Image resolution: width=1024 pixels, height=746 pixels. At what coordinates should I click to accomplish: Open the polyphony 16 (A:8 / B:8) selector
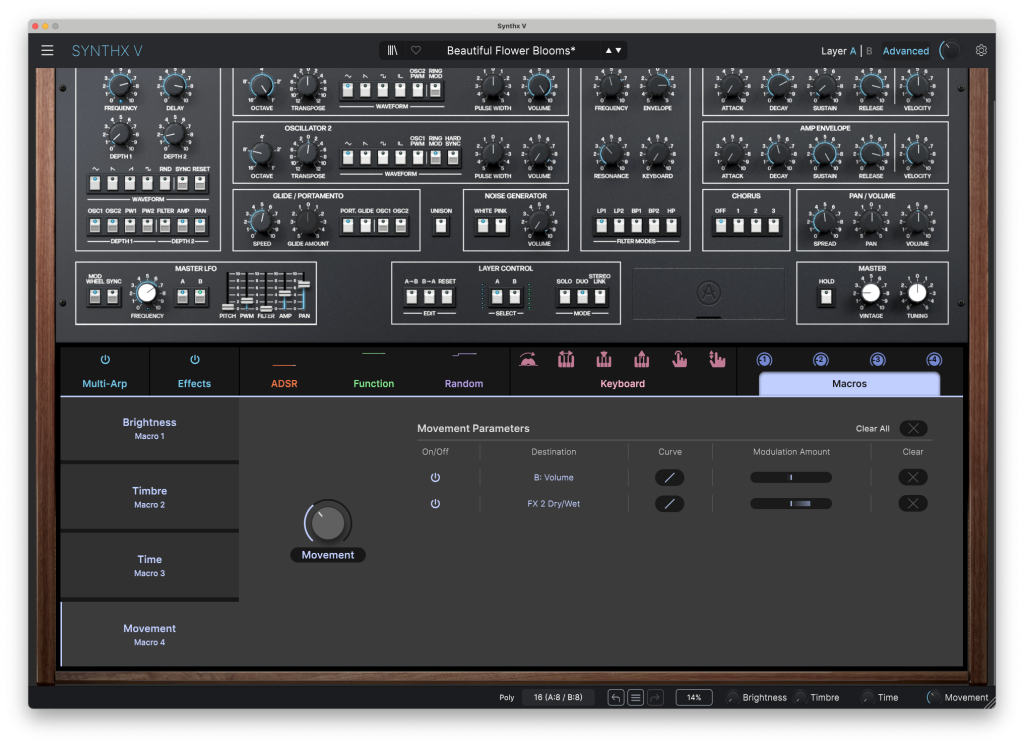(x=558, y=698)
